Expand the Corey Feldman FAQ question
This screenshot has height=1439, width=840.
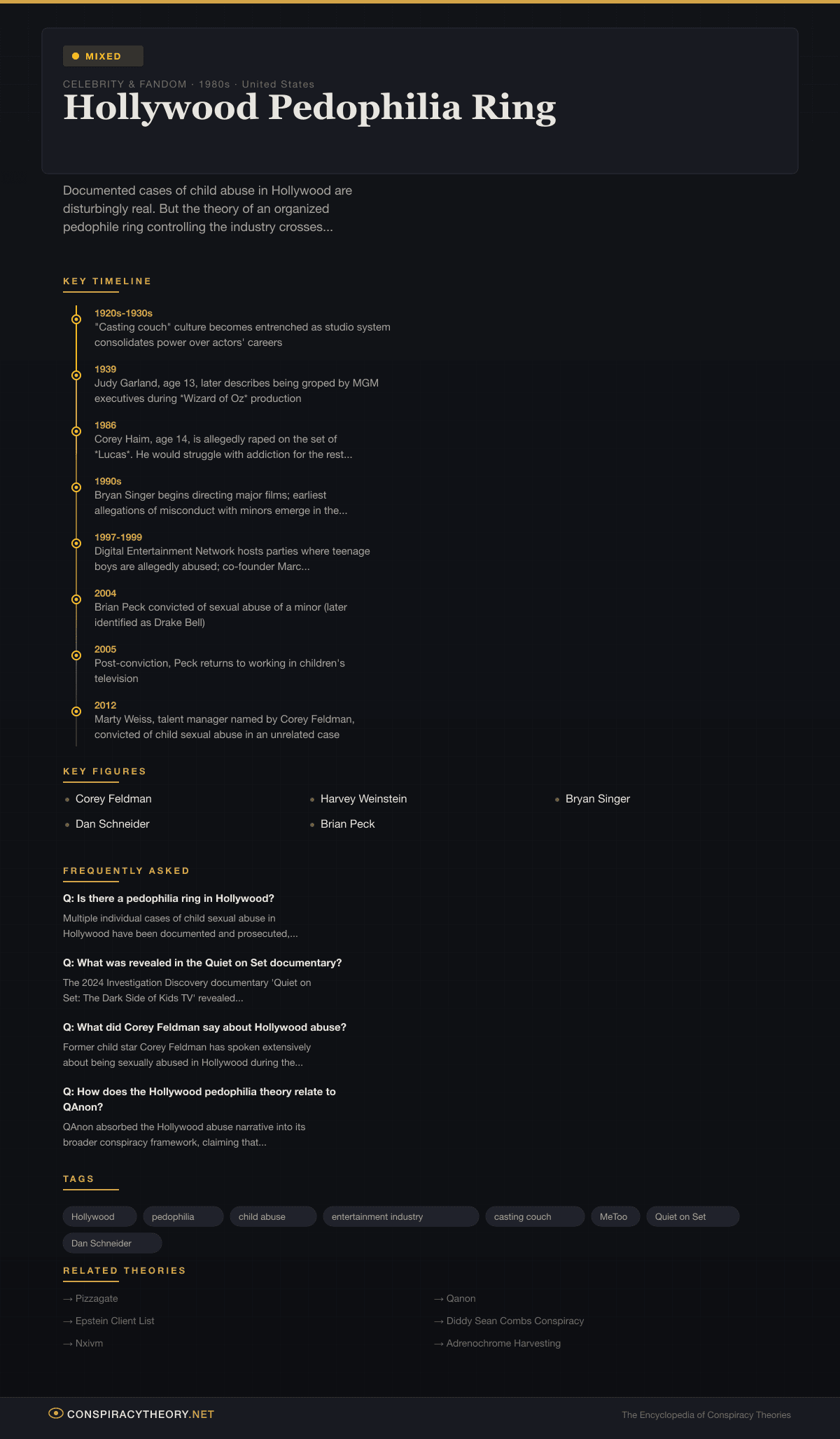(204, 1027)
